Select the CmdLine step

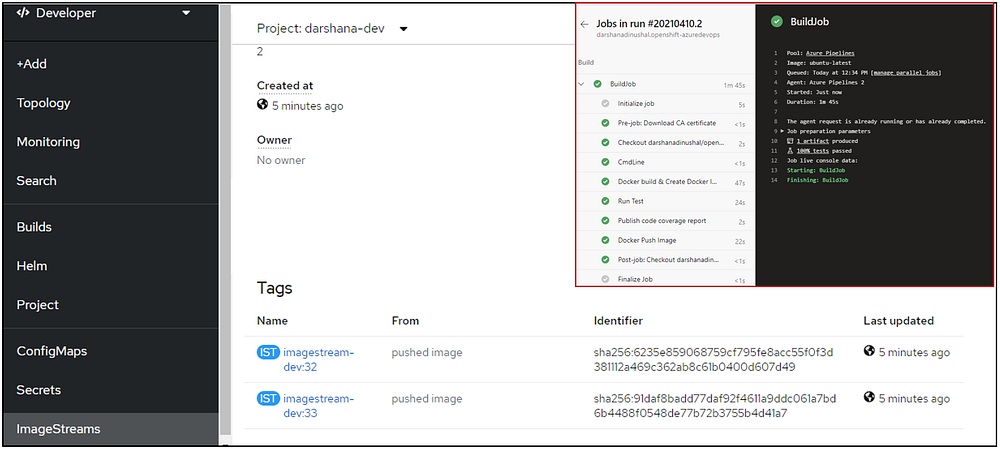666,163
